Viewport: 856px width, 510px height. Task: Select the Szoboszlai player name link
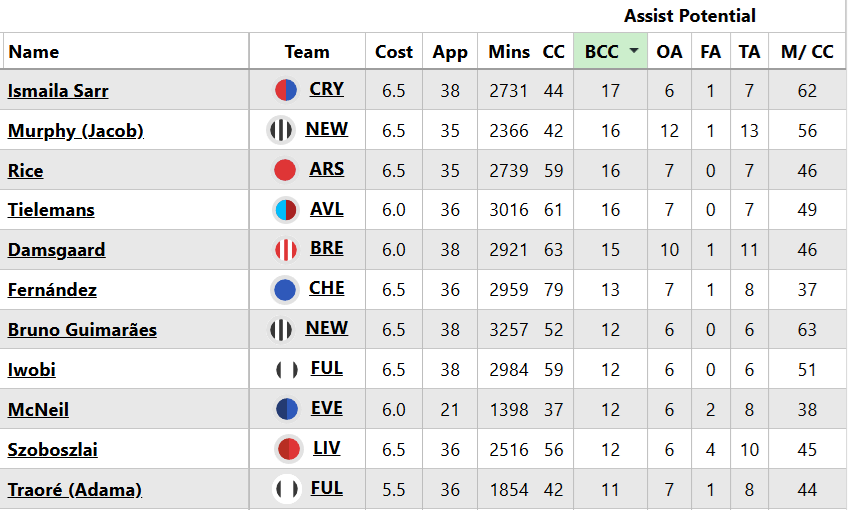(53, 450)
